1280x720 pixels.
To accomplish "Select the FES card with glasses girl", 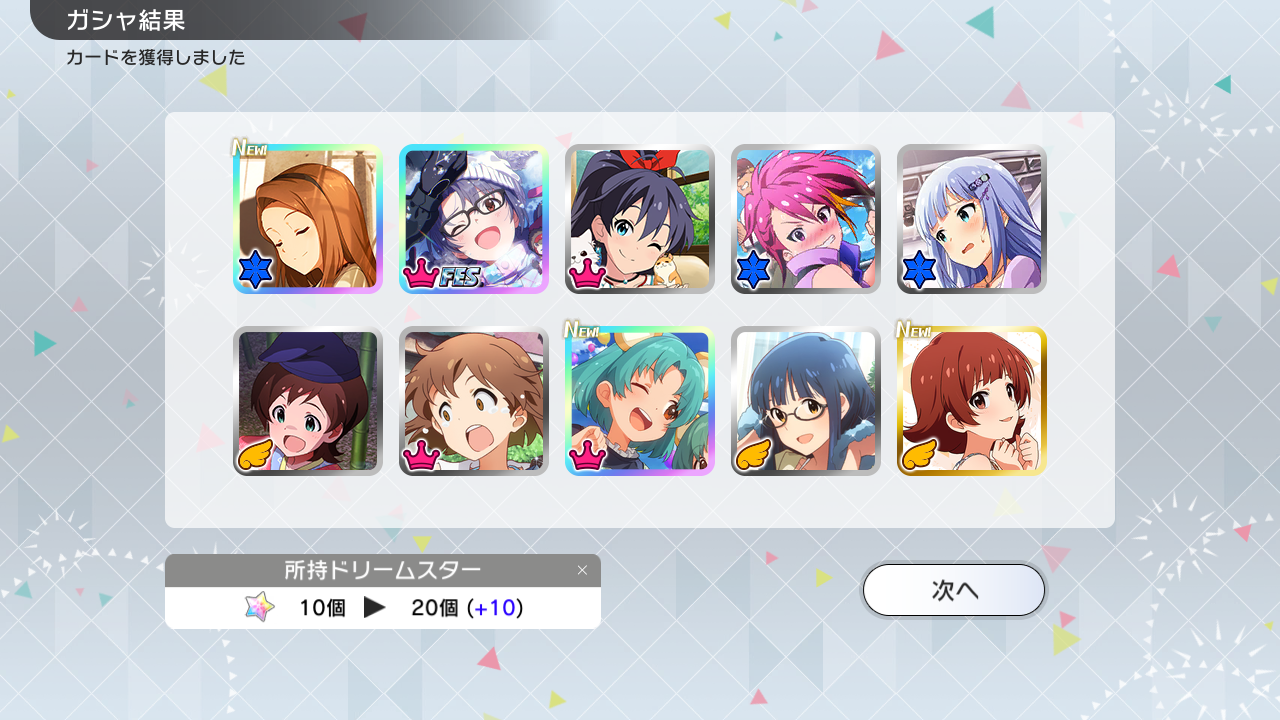I will (474, 219).
